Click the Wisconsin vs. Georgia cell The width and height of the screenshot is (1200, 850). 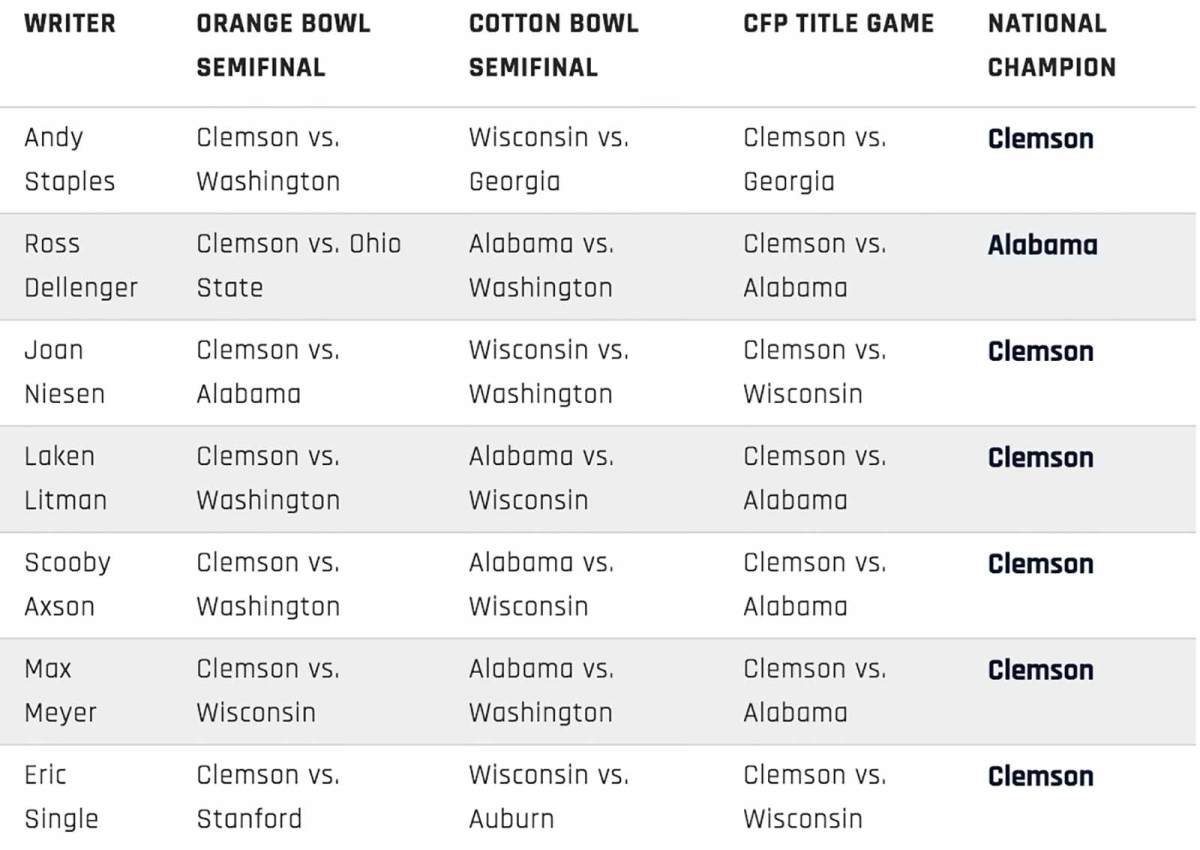(548, 160)
